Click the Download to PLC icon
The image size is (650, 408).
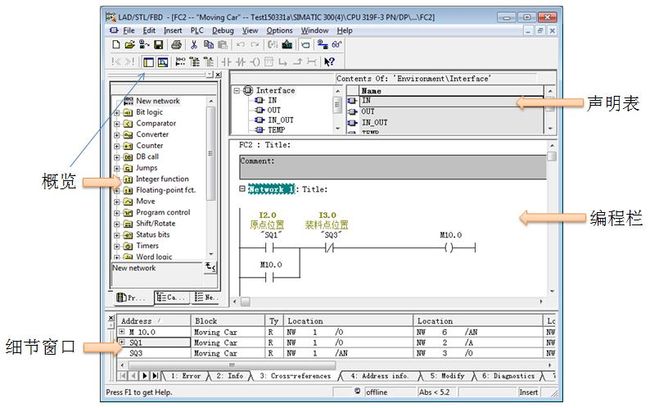coord(287,44)
